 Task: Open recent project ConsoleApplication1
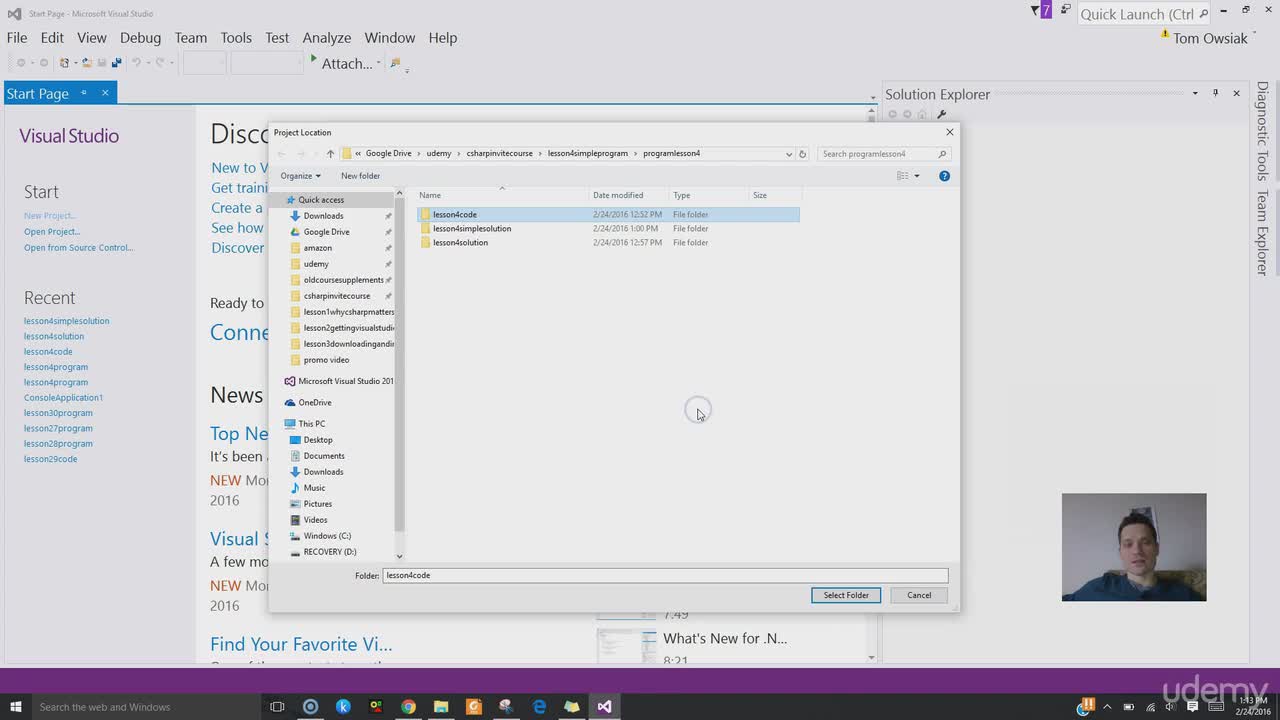tap(64, 397)
